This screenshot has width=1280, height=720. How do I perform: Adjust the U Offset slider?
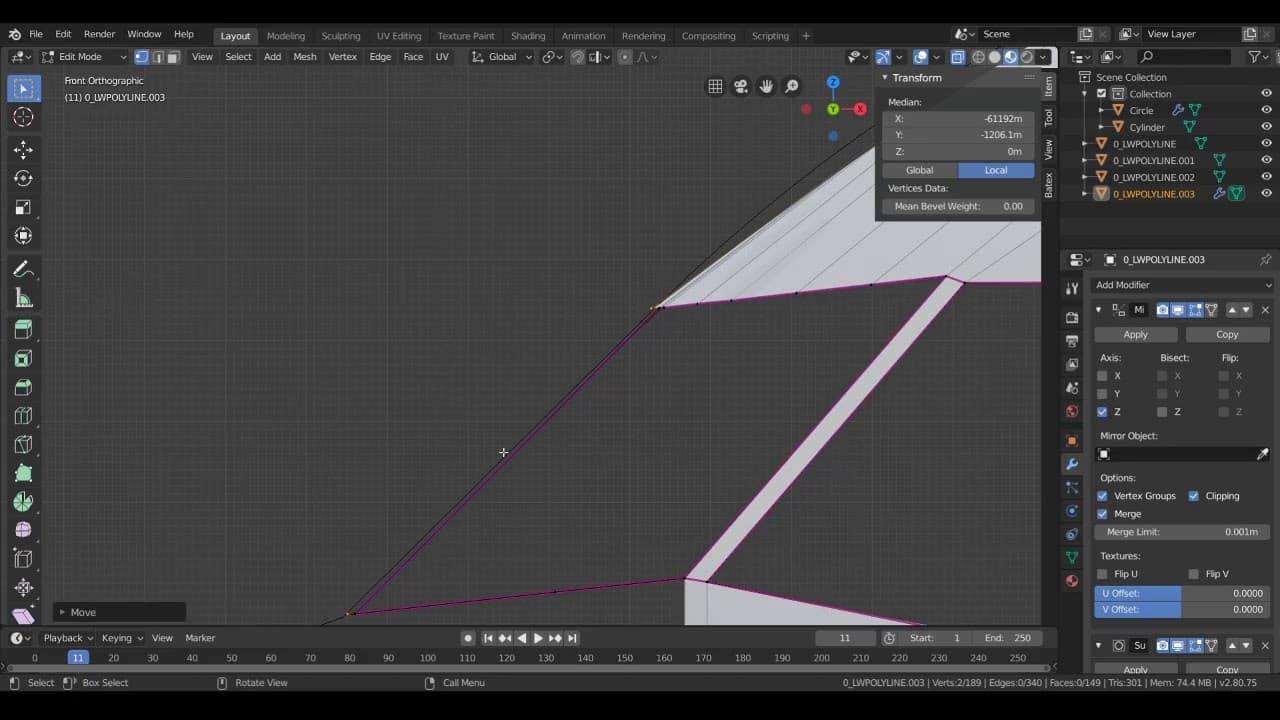(x=1182, y=593)
